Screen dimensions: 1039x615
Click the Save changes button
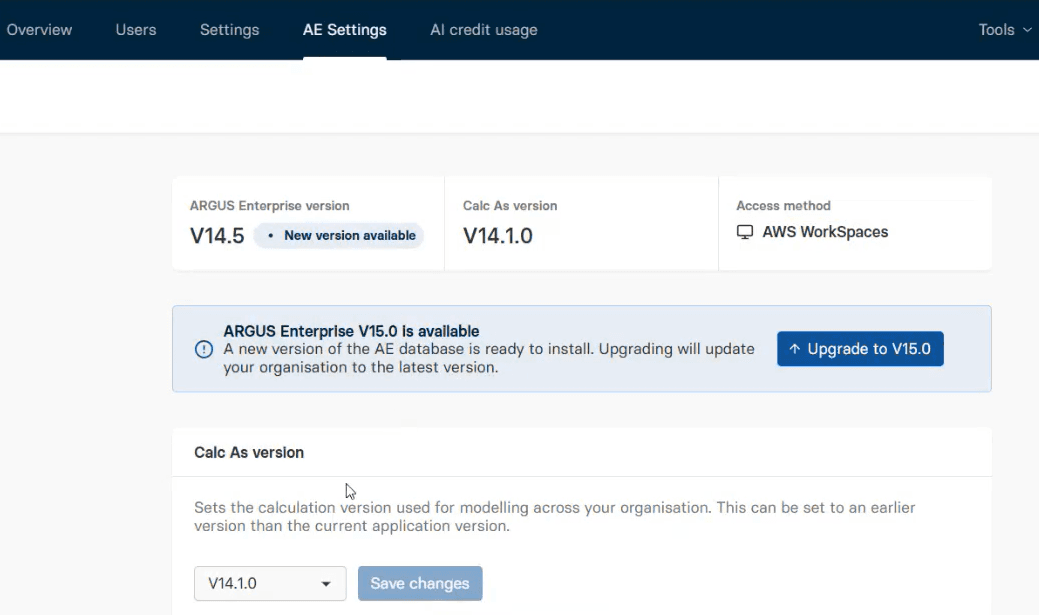[420, 583]
